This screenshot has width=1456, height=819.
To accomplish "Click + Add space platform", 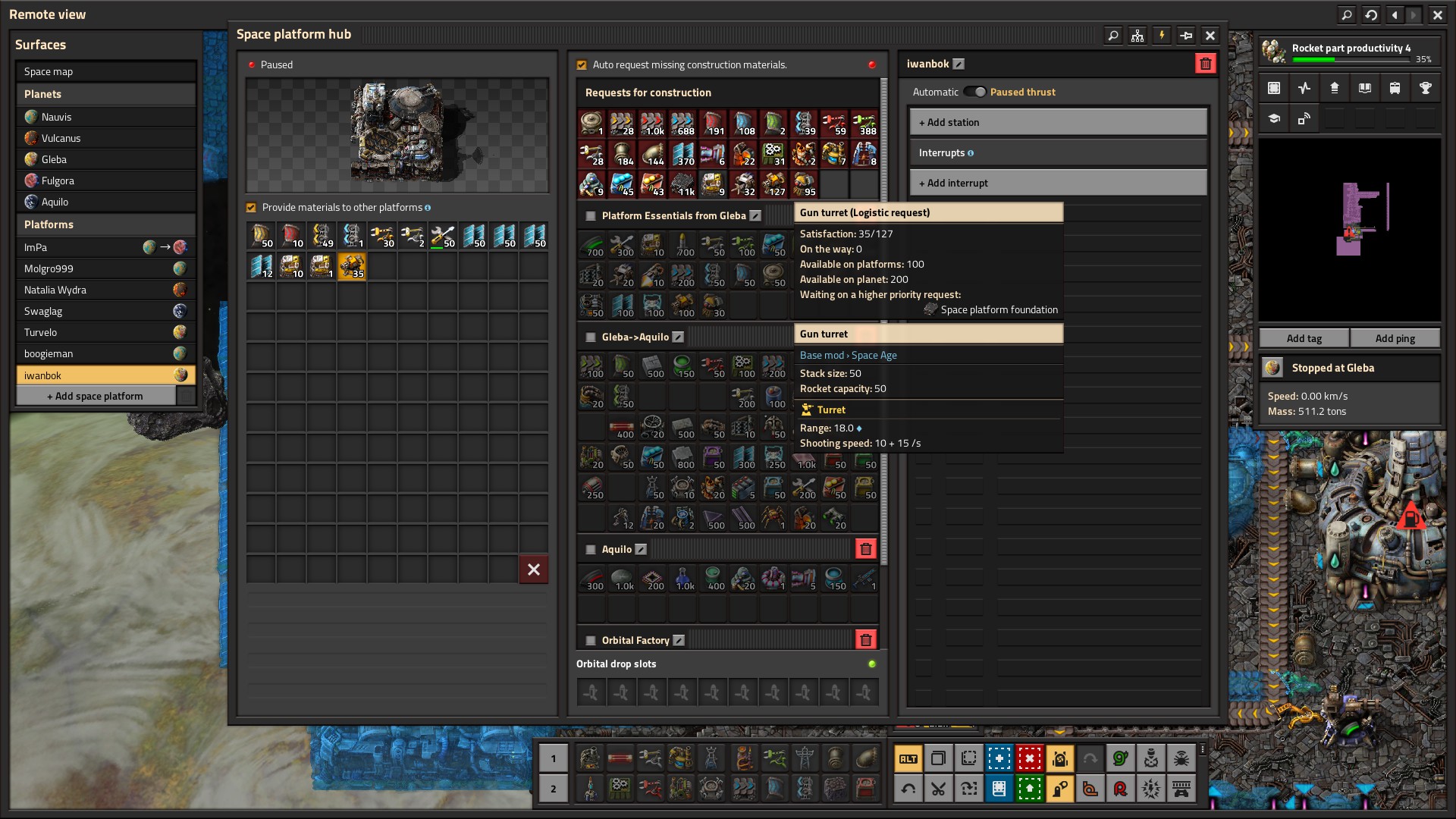I will (x=96, y=396).
